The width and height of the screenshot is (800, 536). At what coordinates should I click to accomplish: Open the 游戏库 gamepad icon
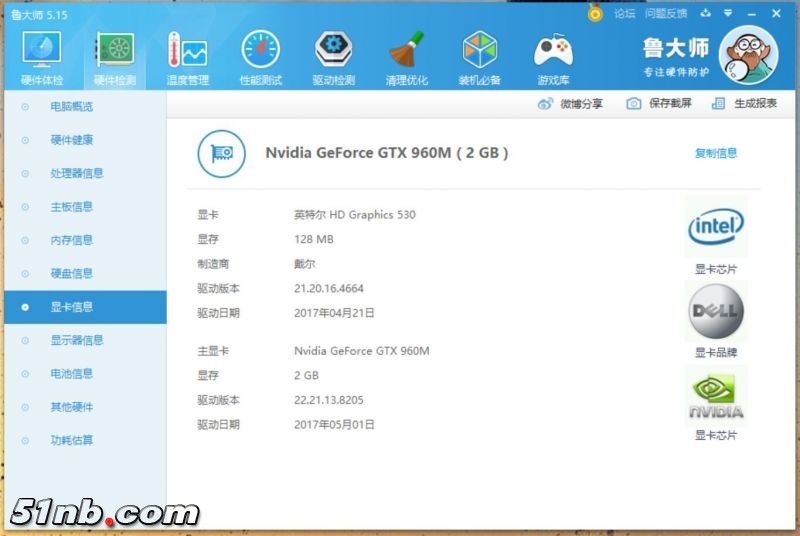pos(552,57)
